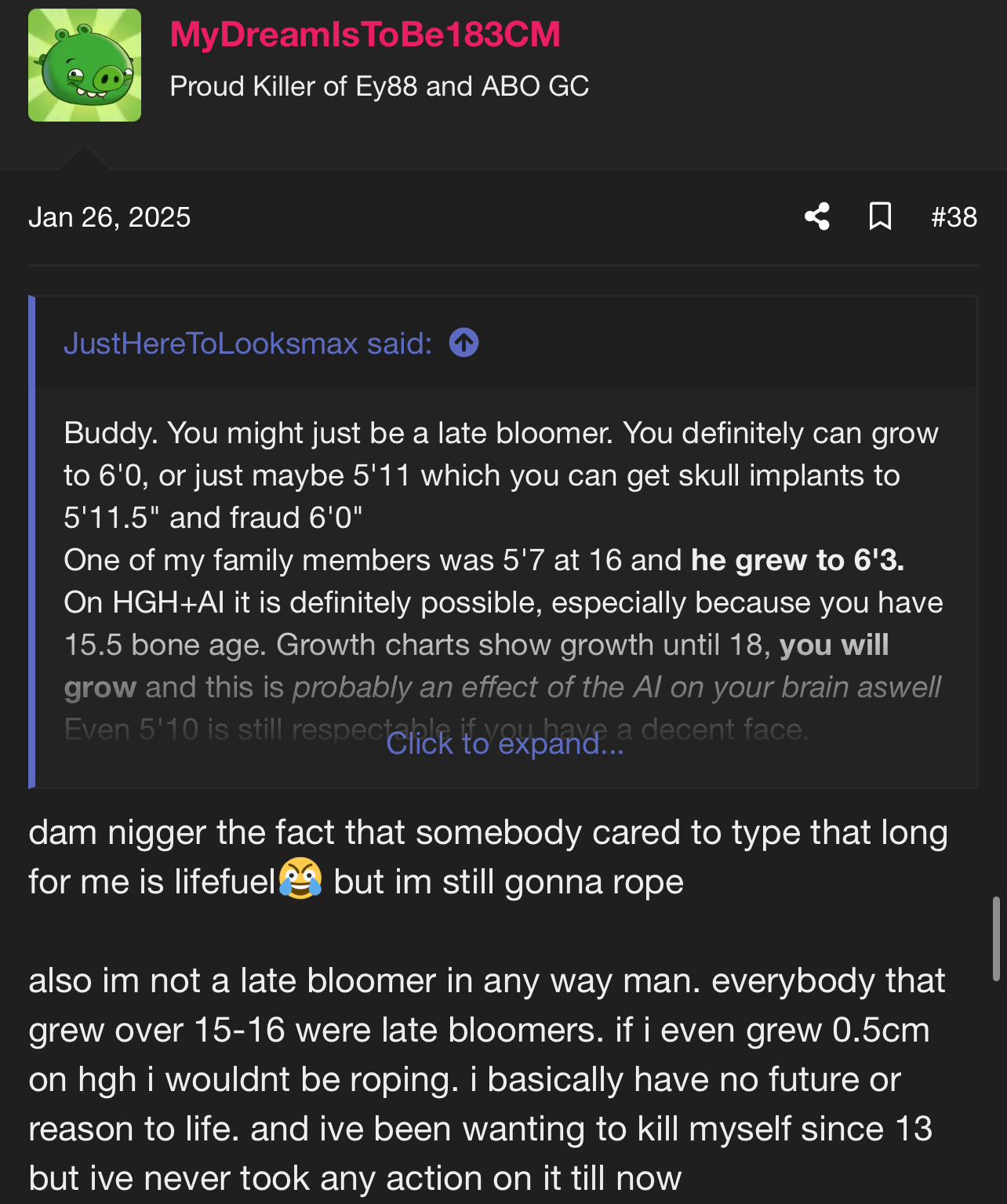Click the crying-laughing emoji in the reply
The height and width of the screenshot is (1204, 1007).
[x=300, y=879]
